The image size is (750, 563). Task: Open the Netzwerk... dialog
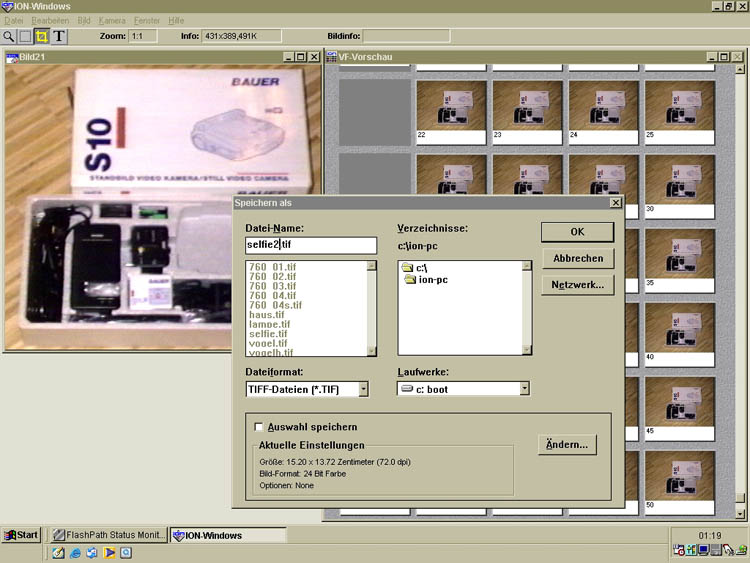[578, 285]
